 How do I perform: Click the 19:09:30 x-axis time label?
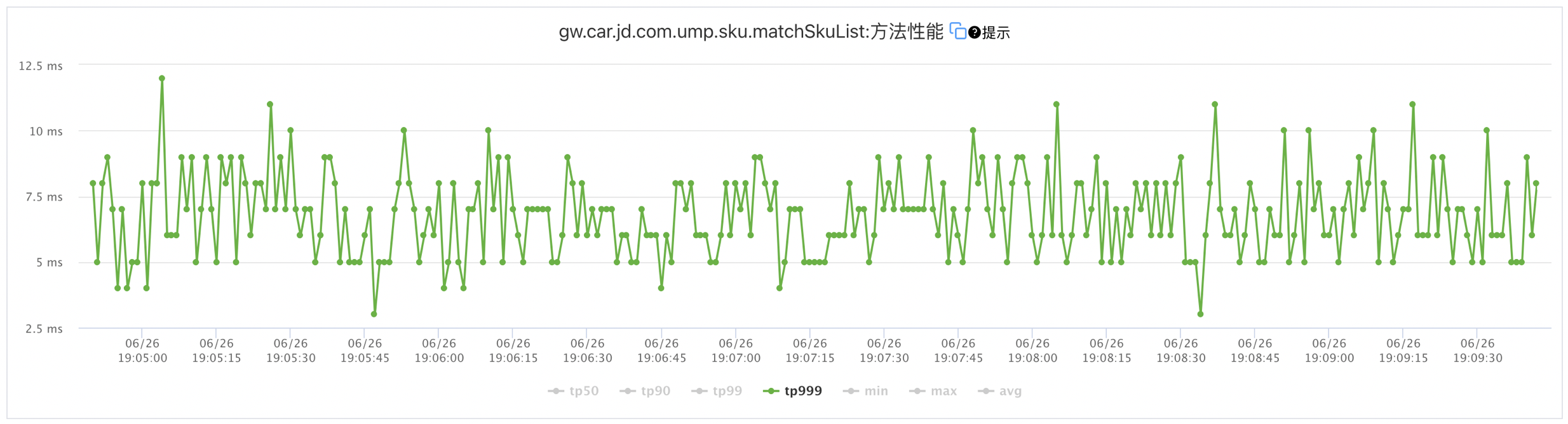[x=1478, y=351]
